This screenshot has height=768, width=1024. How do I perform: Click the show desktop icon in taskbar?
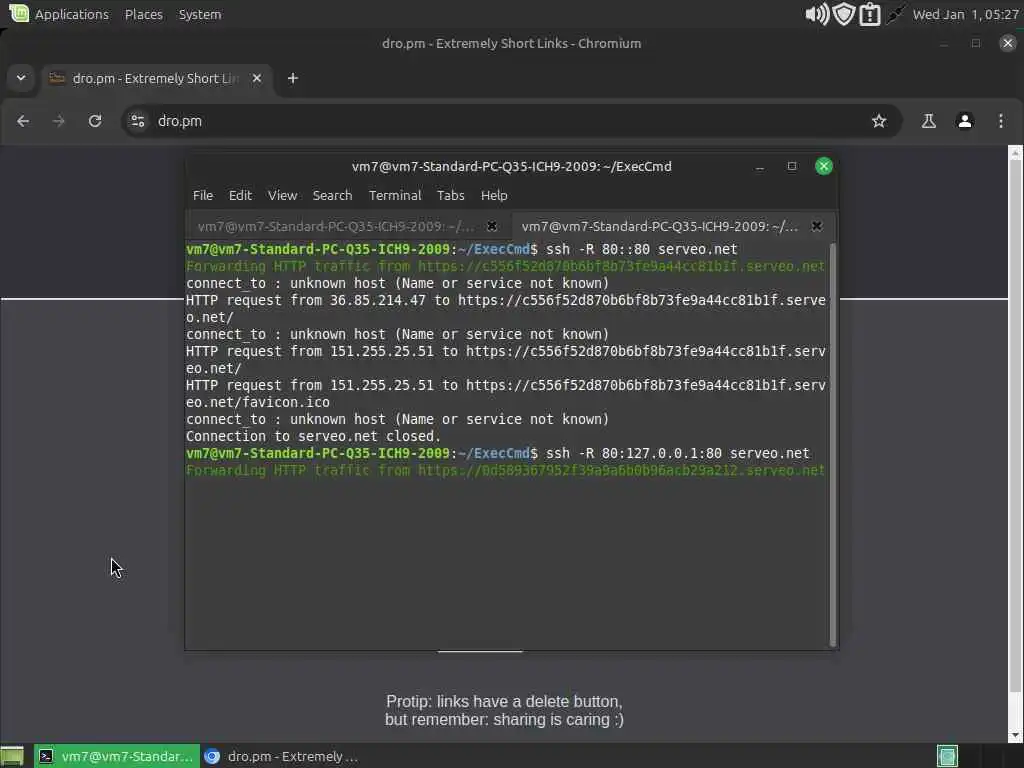12,756
